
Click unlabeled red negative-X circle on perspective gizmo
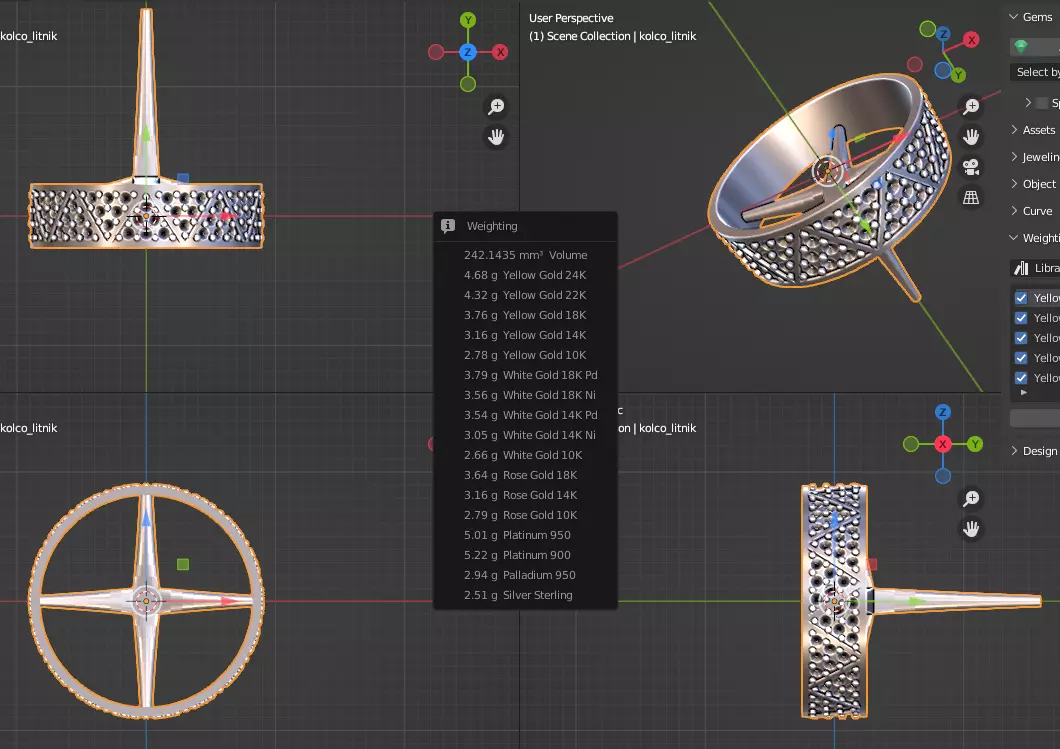click(x=915, y=64)
